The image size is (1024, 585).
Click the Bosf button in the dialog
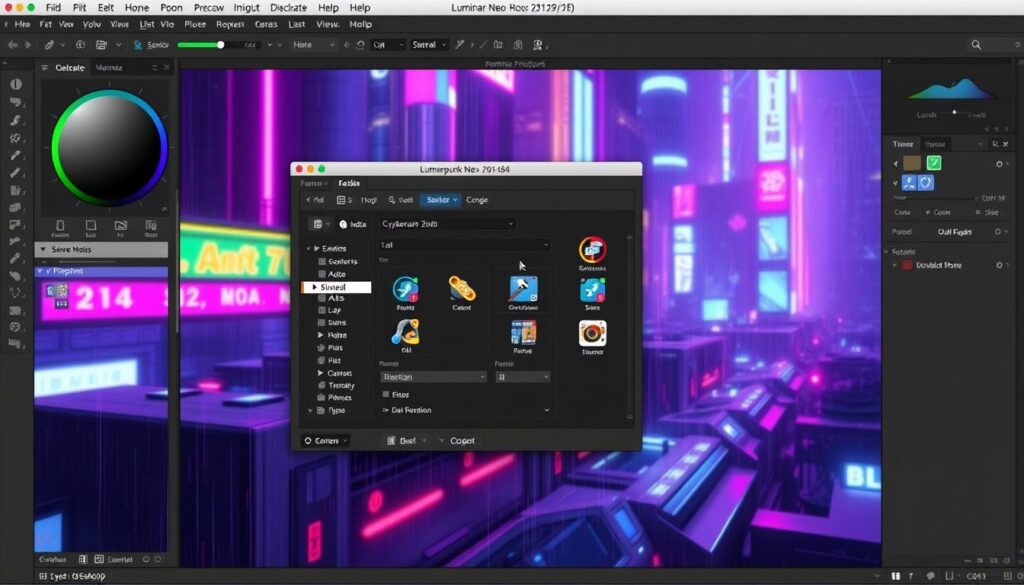[406, 441]
